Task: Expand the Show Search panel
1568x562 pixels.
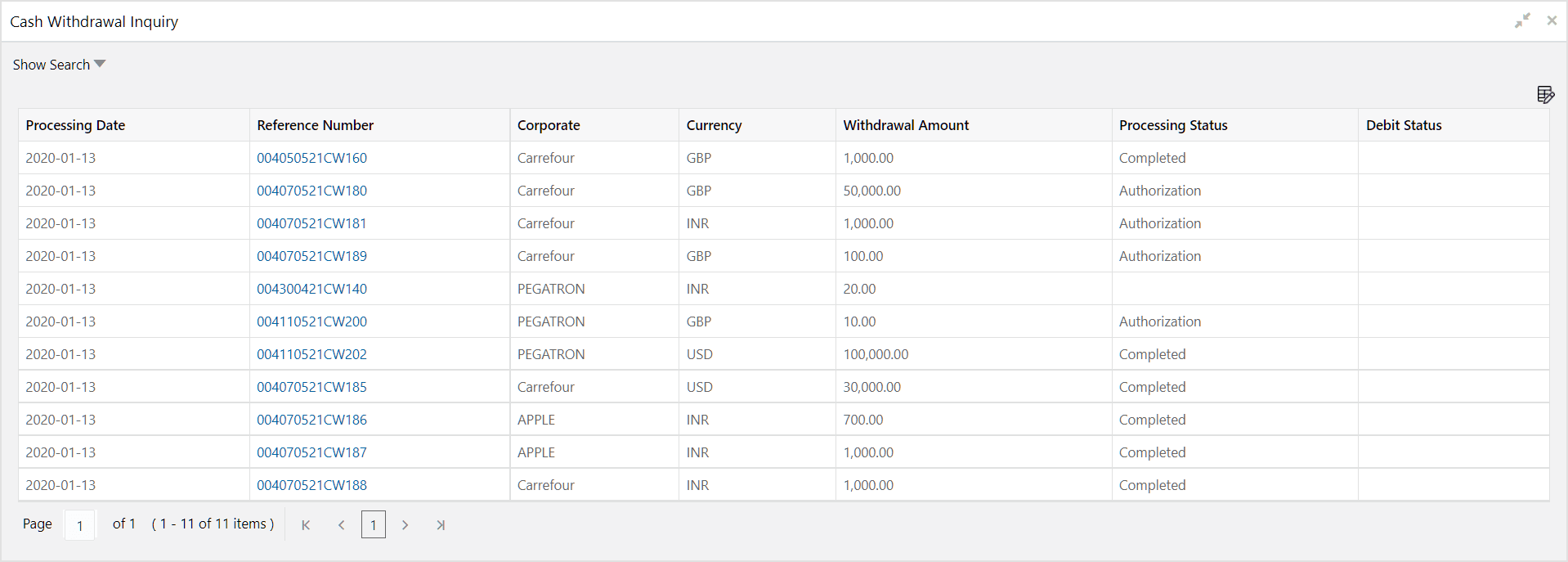Action: (x=59, y=65)
